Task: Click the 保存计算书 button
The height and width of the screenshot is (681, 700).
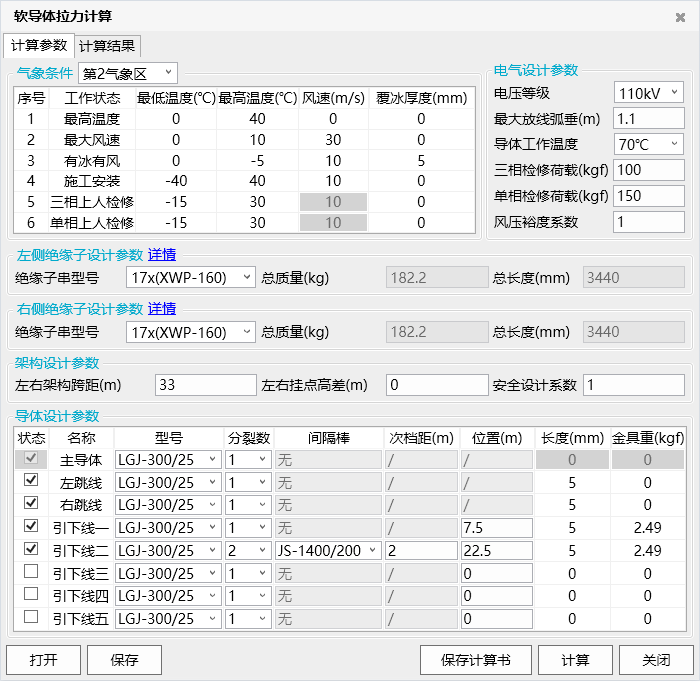Action: [x=475, y=660]
